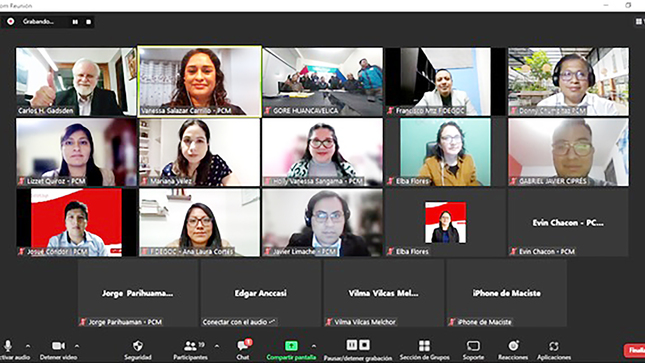Click the red Finalizar button
The height and width of the screenshot is (363, 645).
[x=635, y=350]
